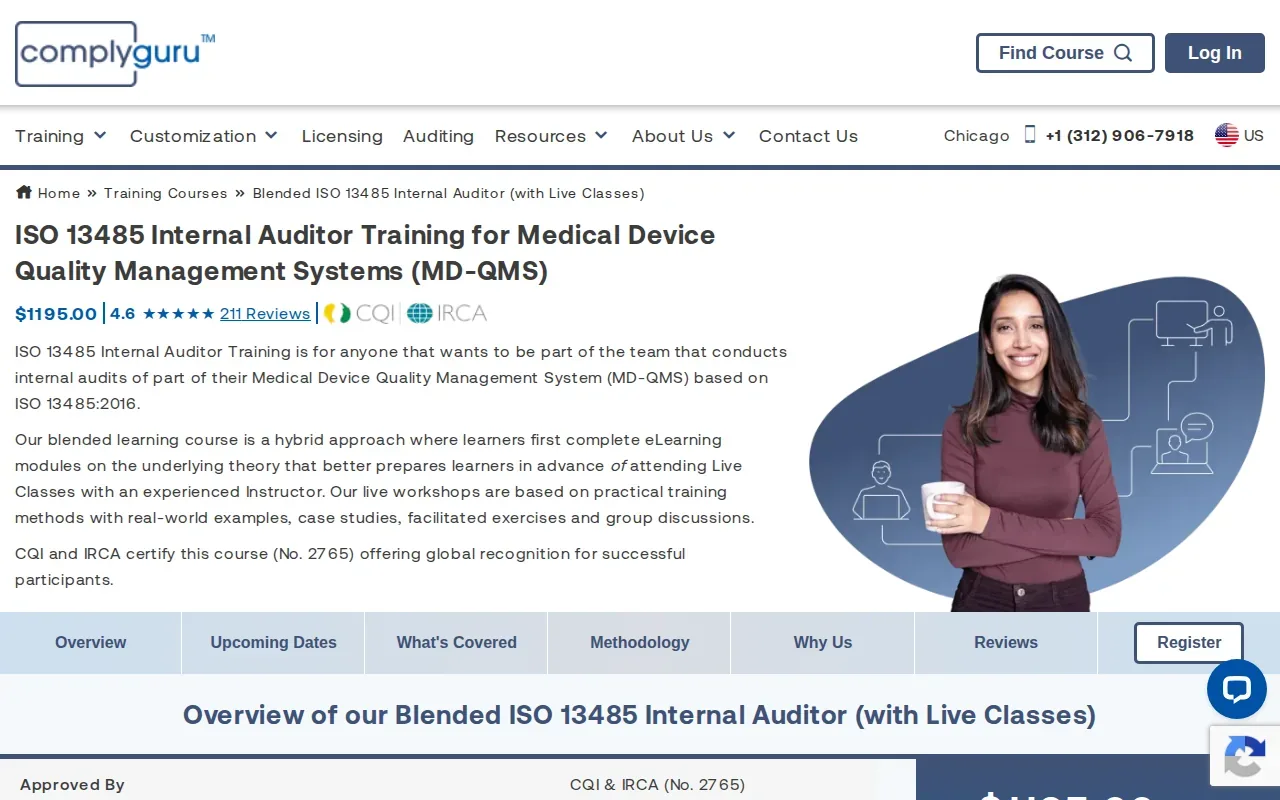
Task: Expand the Training dropdown menu
Action: click(x=61, y=136)
